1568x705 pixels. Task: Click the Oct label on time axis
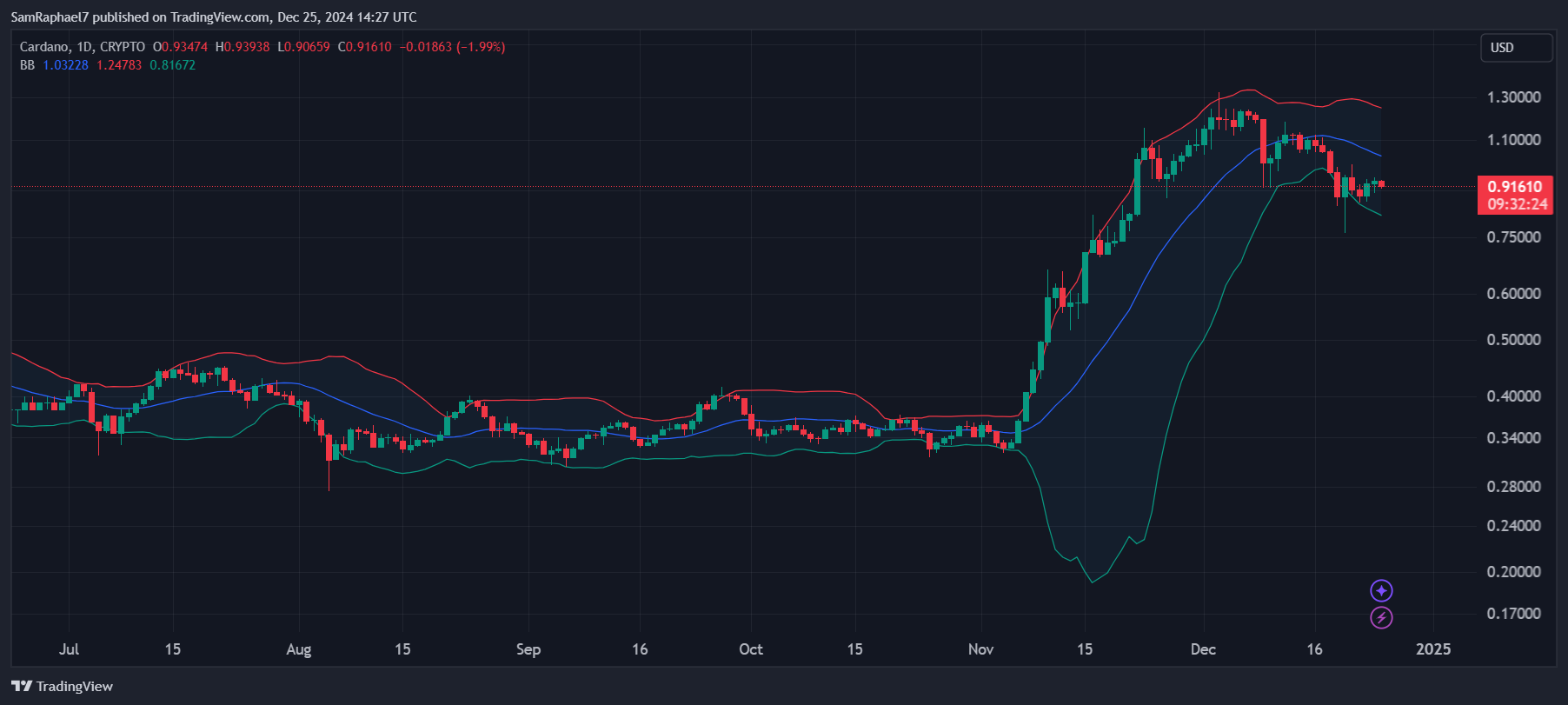click(x=750, y=649)
